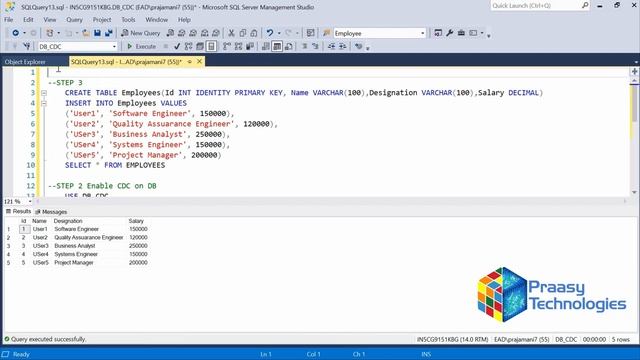Save the current query file
Image resolution: width=640 pixels, height=360 pixels.
tap(97, 33)
